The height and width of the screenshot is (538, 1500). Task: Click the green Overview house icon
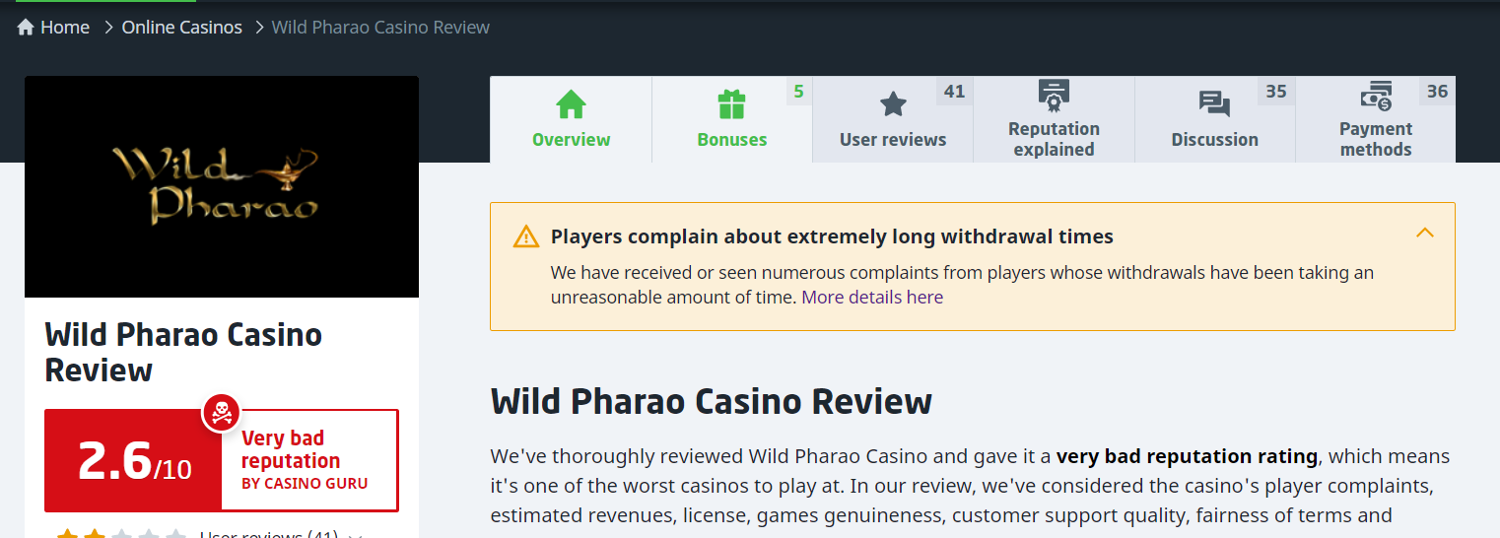coord(571,104)
